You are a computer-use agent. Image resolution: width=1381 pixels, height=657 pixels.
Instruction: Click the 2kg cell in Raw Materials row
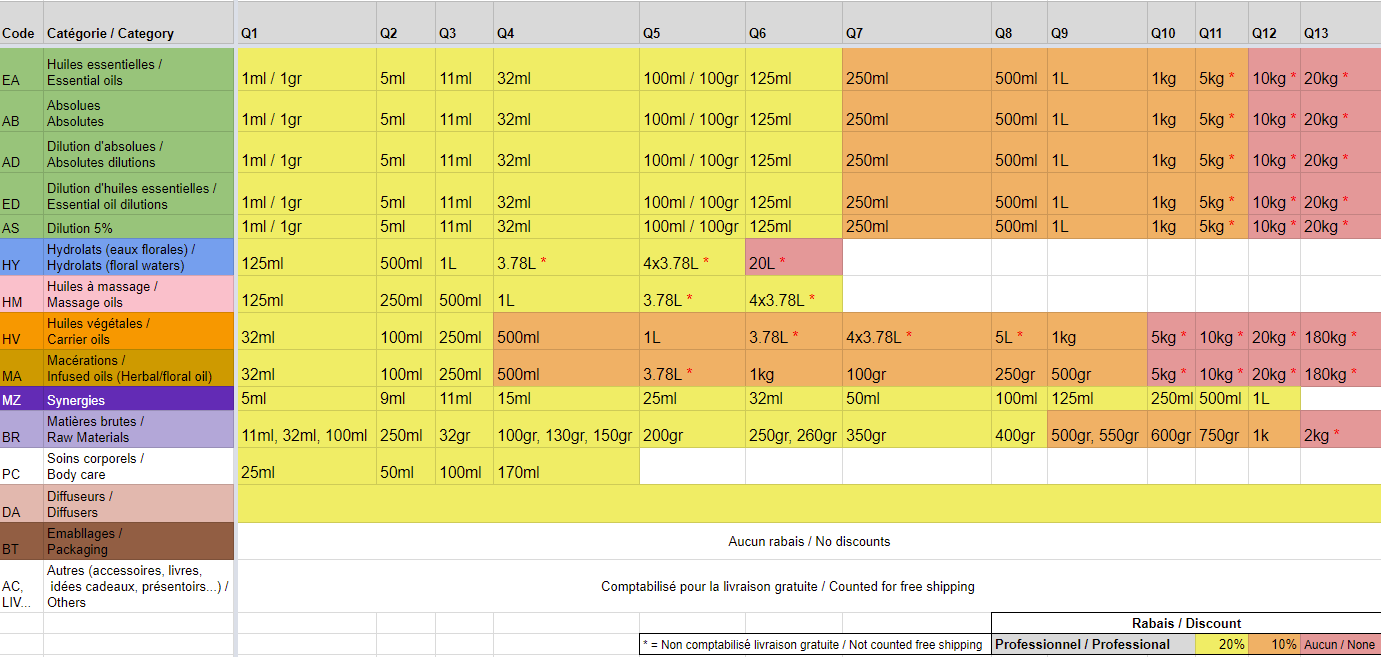pos(1338,435)
